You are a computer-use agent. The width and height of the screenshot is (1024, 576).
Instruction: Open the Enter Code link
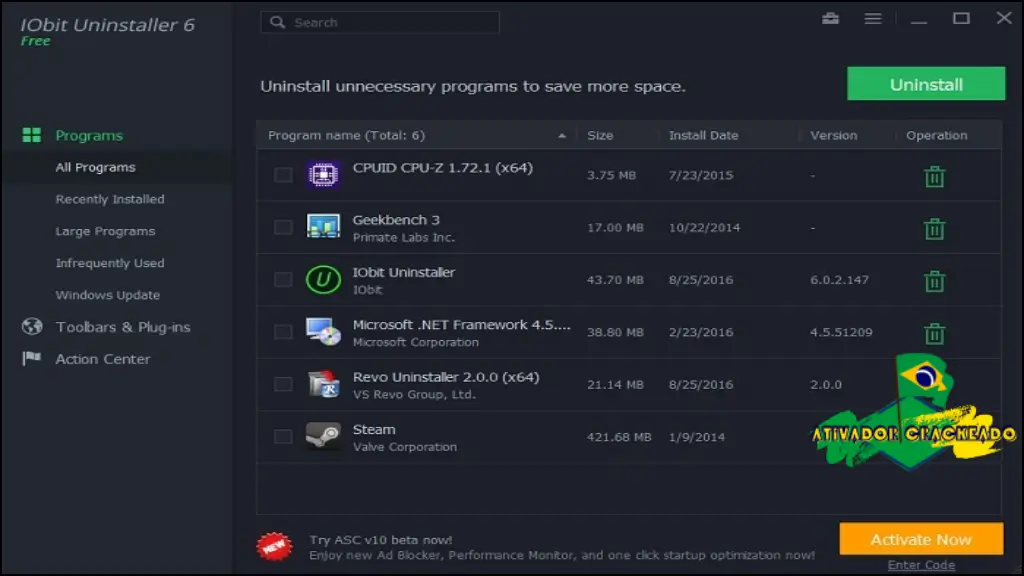click(921, 565)
